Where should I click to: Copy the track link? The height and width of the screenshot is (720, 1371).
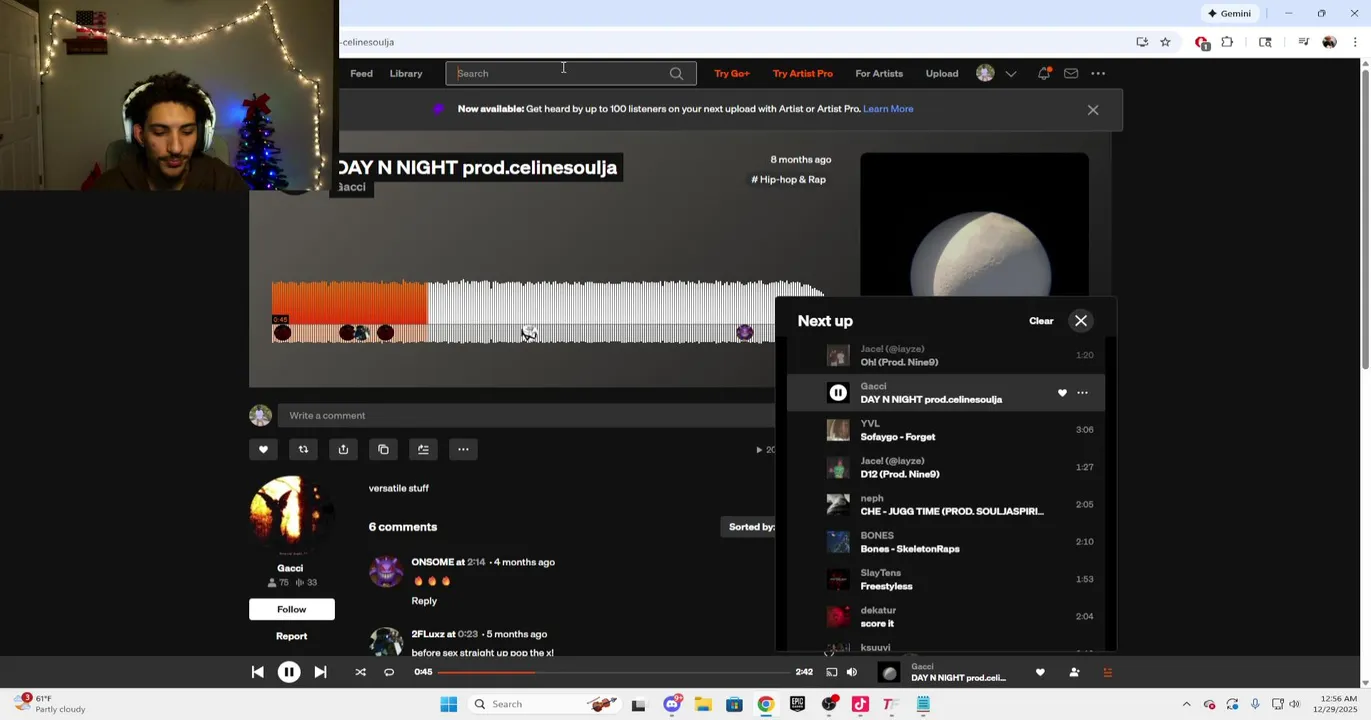(383, 449)
